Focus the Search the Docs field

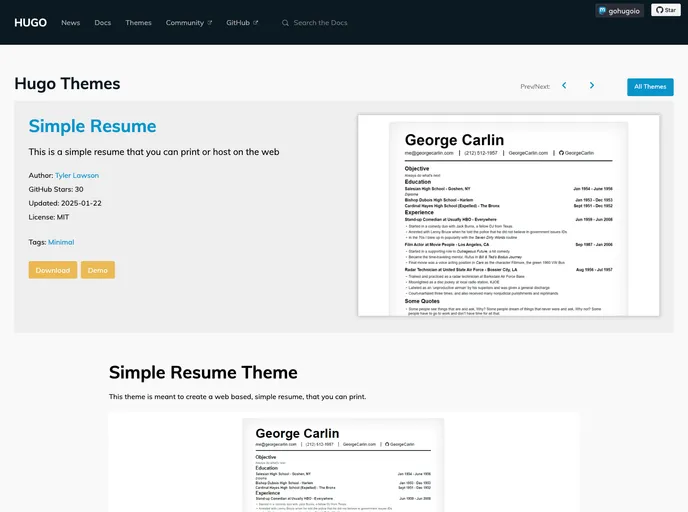(x=320, y=23)
